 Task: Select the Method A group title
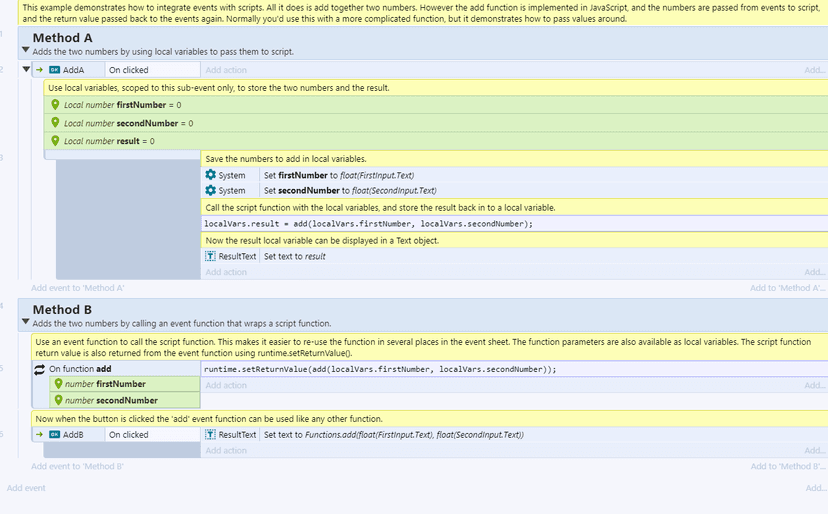pos(62,38)
